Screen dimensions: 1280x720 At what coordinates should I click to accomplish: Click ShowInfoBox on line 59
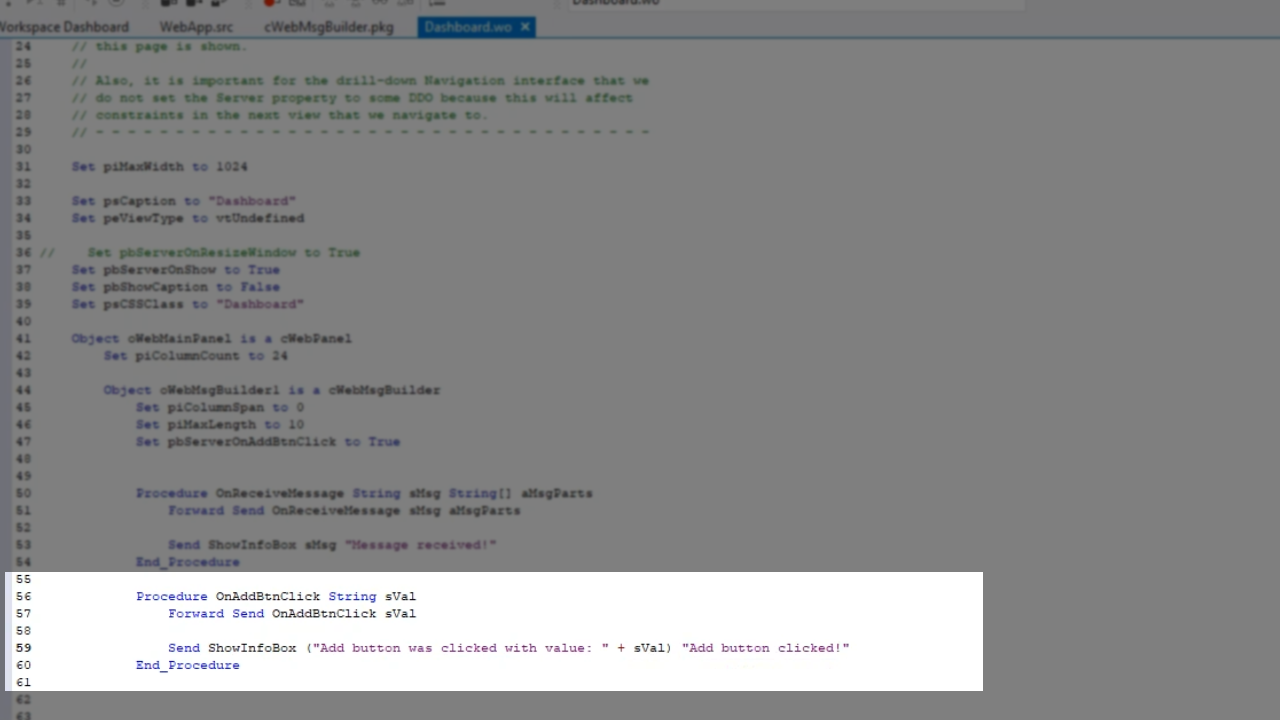click(x=252, y=648)
